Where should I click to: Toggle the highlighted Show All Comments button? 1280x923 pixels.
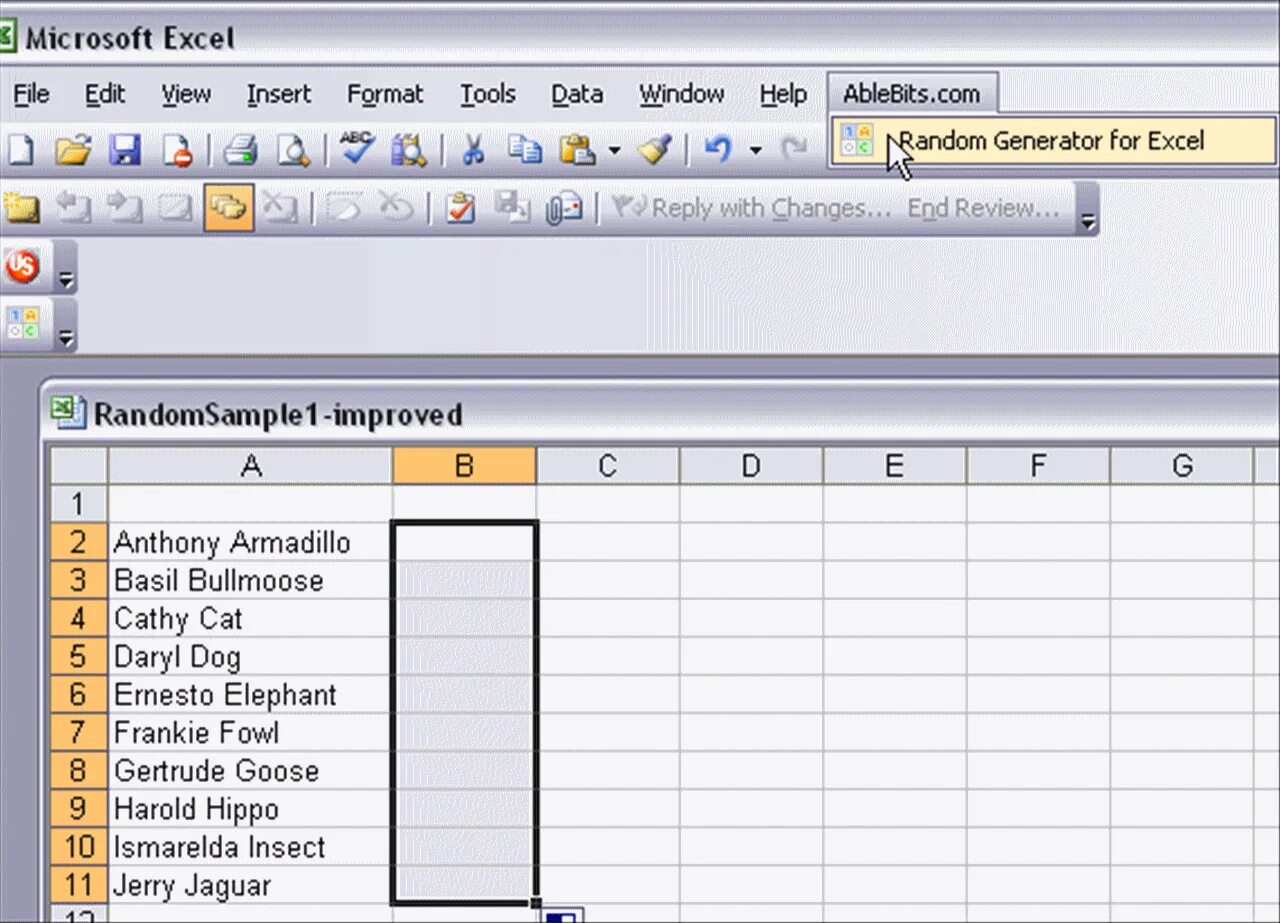tap(229, 208)
